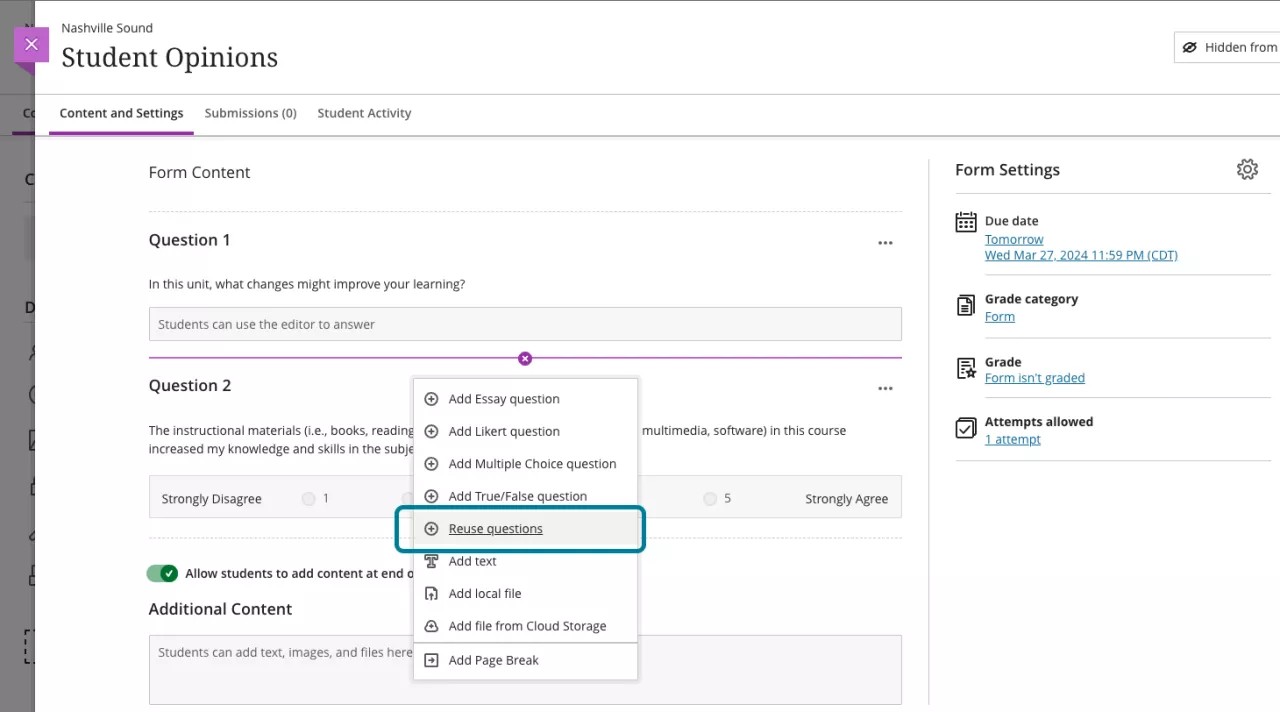
Task: Disable the allow students to add content toggle
Action: point(163,573)
